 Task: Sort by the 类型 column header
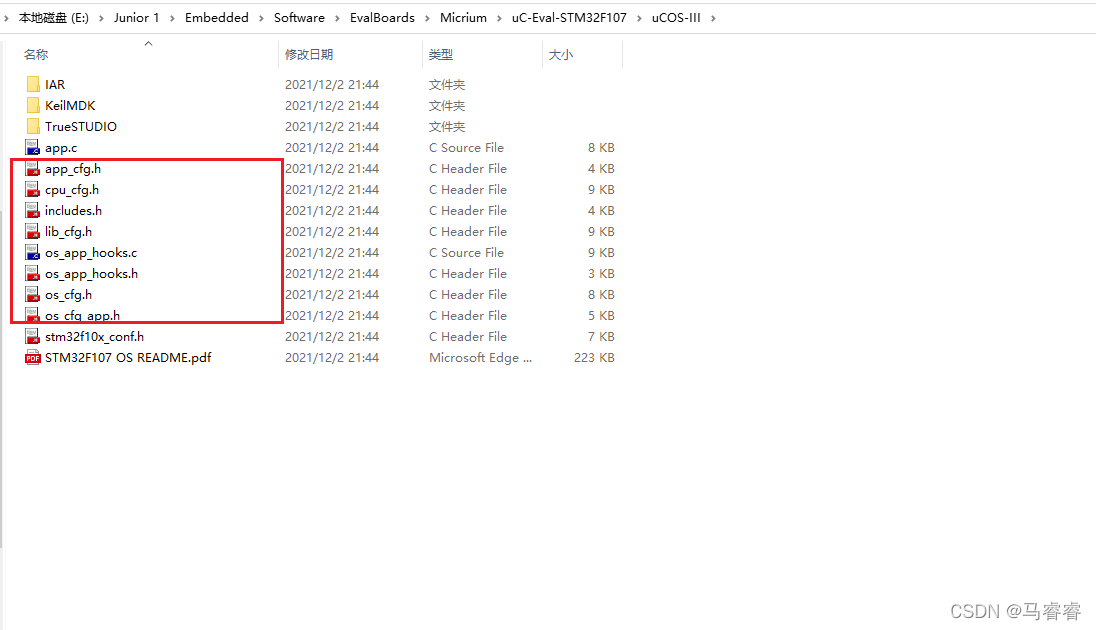tap(441, 55)
